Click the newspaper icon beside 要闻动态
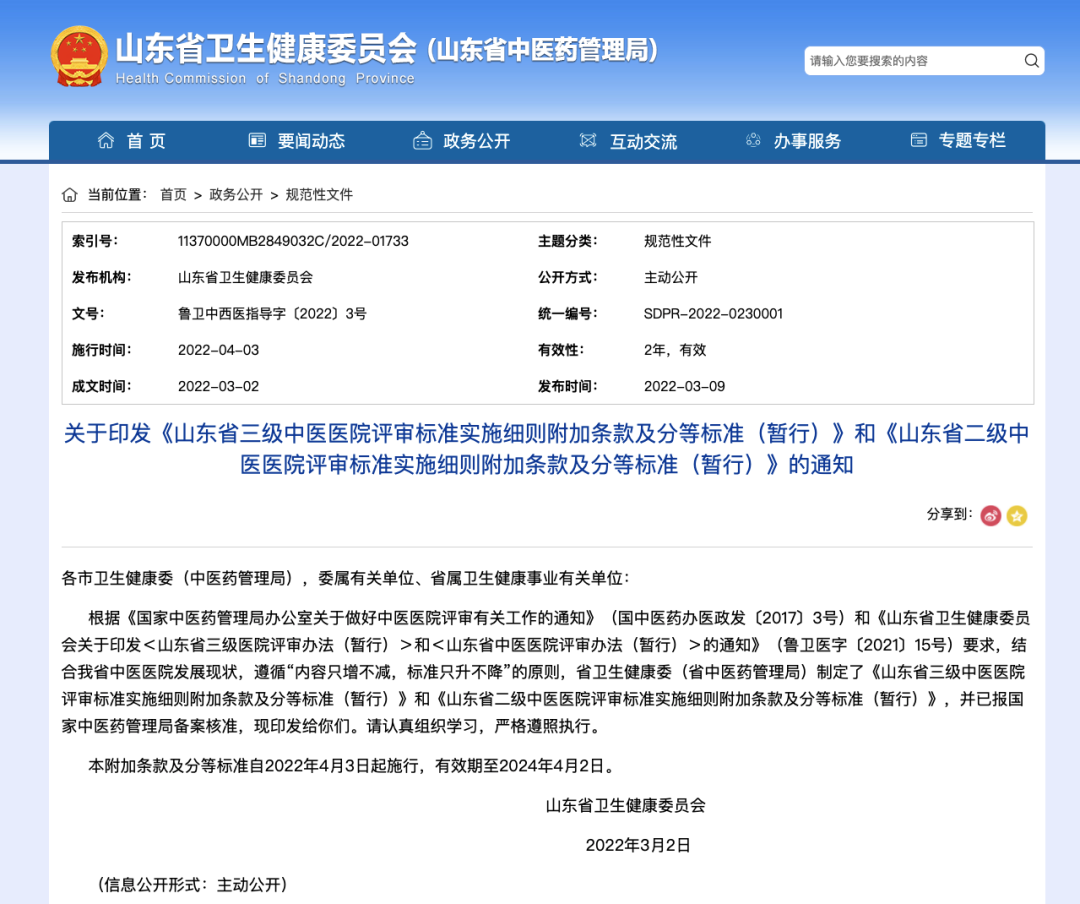Viewport: 1080px width, 904px height. point(257,140)
